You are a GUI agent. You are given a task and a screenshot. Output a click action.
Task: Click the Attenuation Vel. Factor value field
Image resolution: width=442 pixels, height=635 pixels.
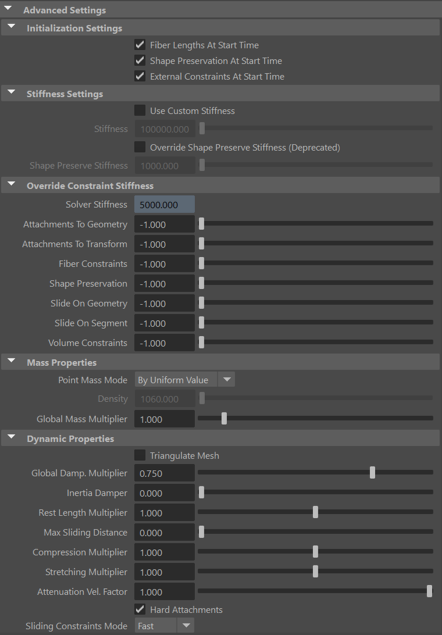tap(164, 592)
